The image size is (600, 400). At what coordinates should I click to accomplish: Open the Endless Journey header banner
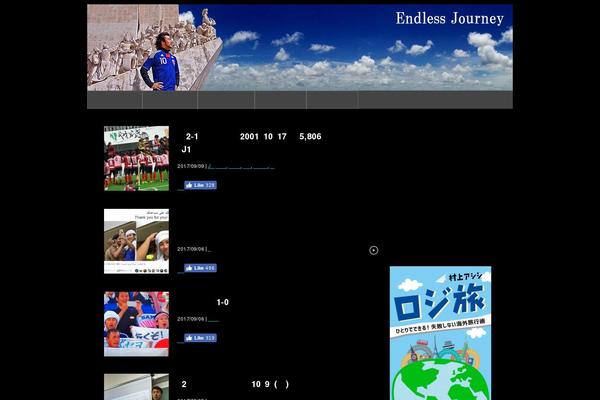coord(300,47)
